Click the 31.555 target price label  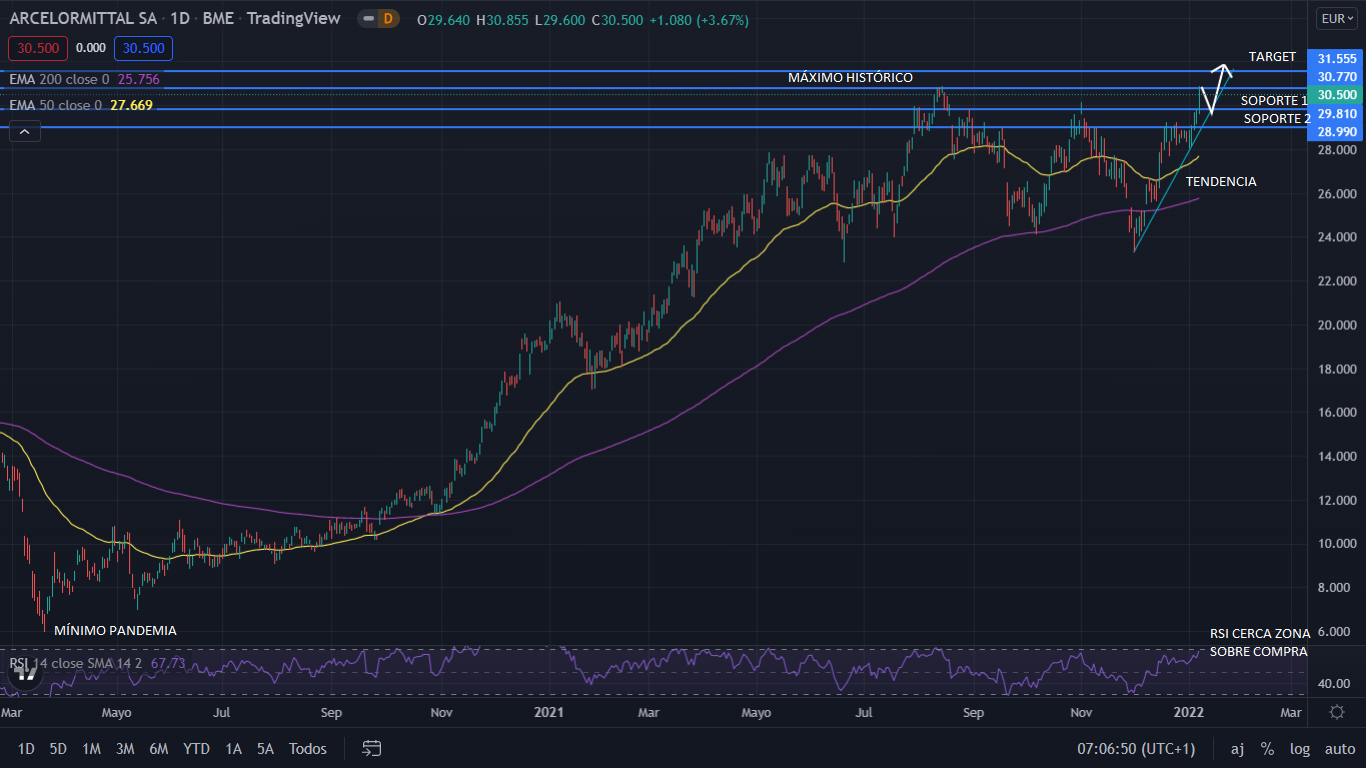click(1336, 59)
